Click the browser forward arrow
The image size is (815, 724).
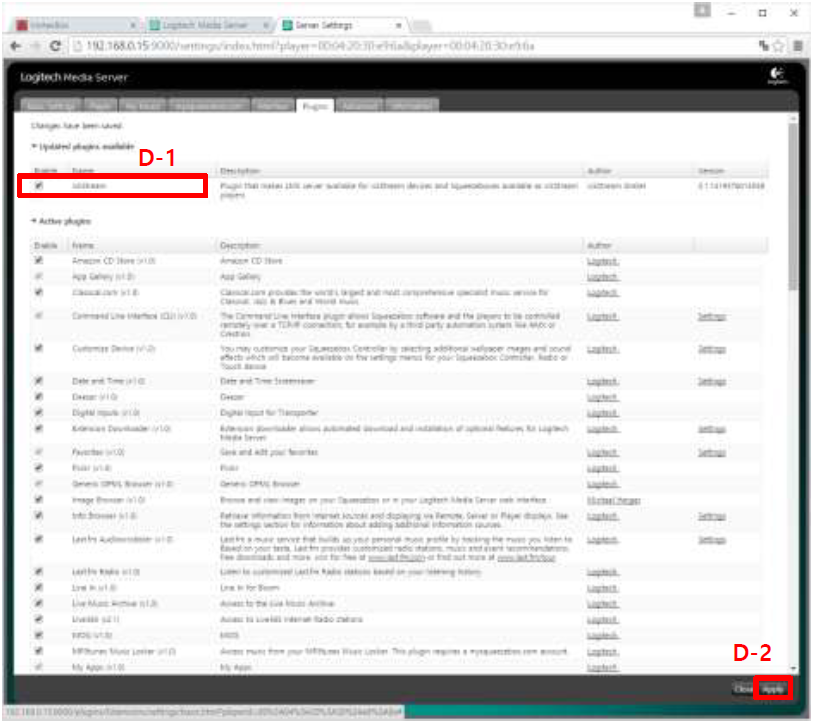point(35,46)
